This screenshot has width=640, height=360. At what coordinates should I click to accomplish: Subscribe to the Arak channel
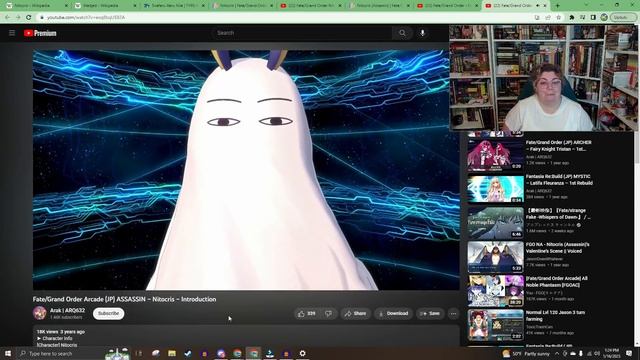coord(109,313)
